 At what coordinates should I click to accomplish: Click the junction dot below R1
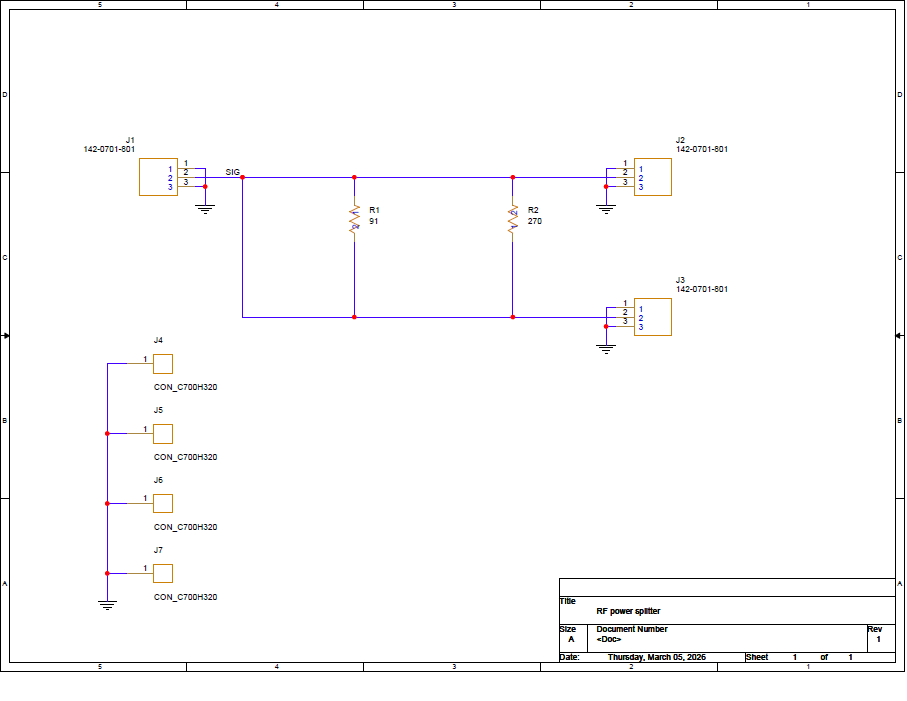[x=355, y=317]
